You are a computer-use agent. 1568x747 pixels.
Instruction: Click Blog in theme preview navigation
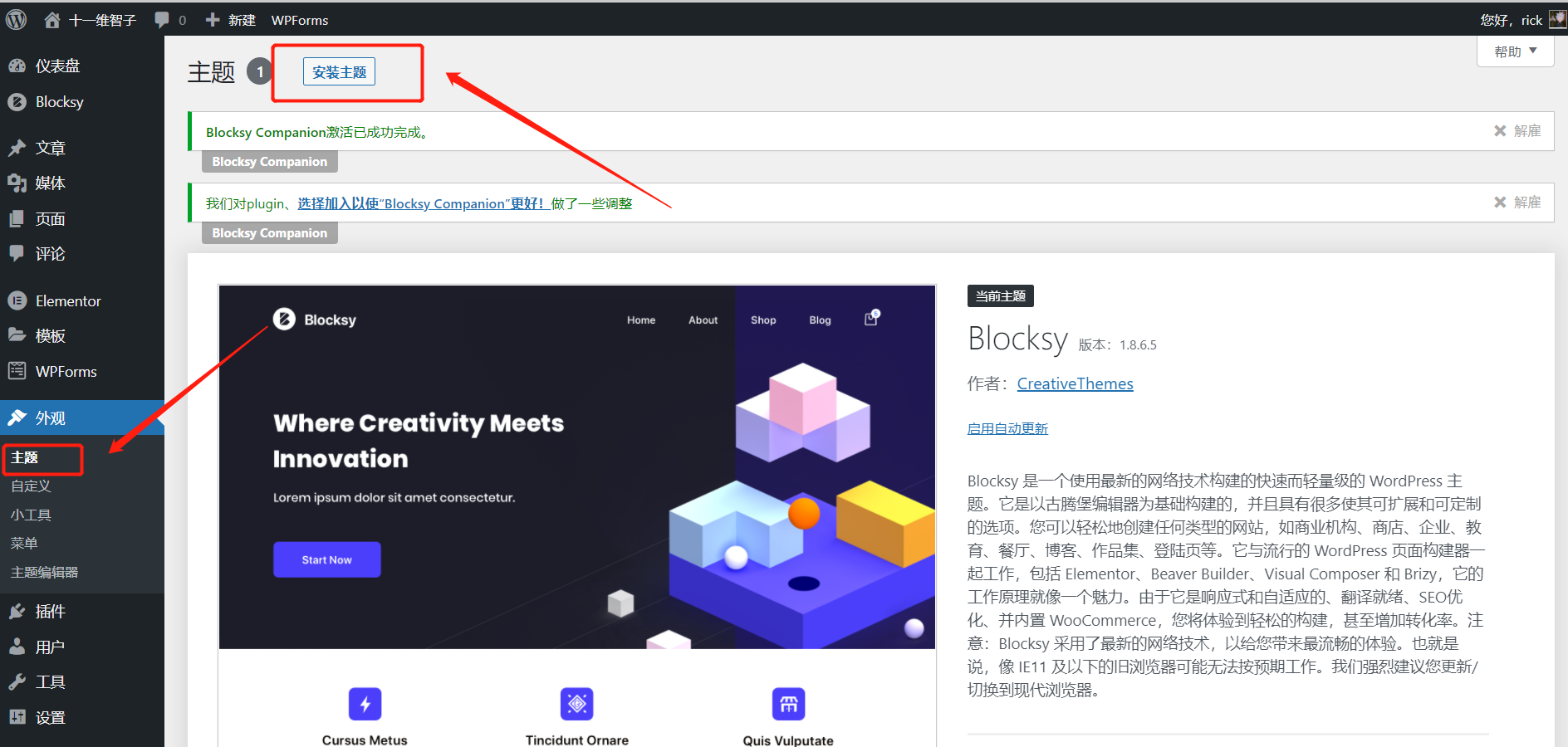[820, 320]
